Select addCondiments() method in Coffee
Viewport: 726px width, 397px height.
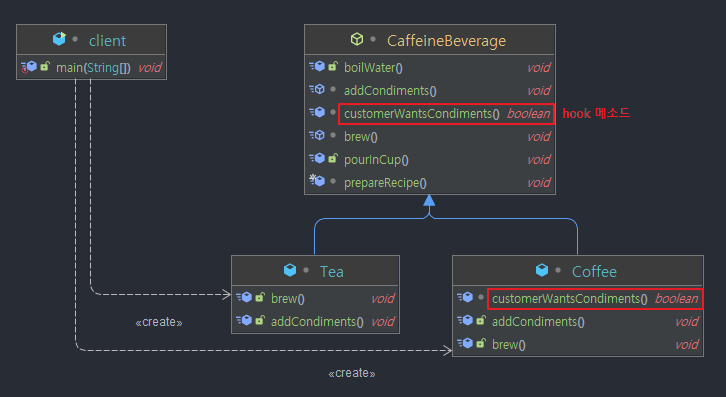pos(538,321)
